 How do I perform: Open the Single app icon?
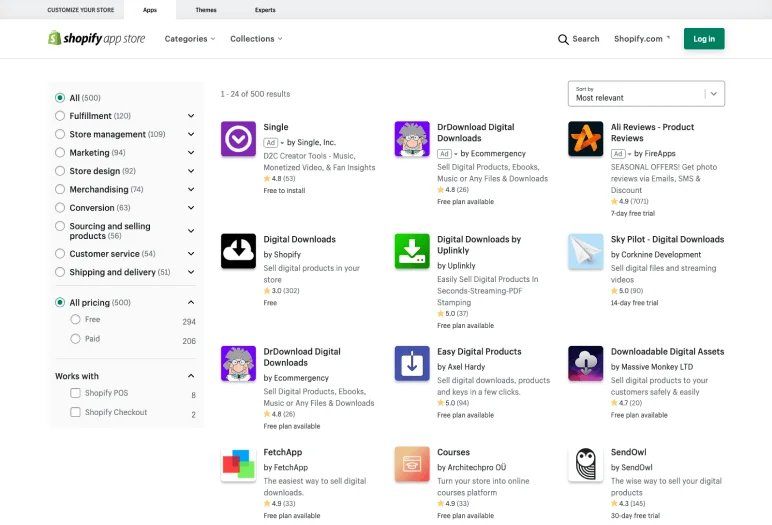pyautogui.click(x=238, y=139)
